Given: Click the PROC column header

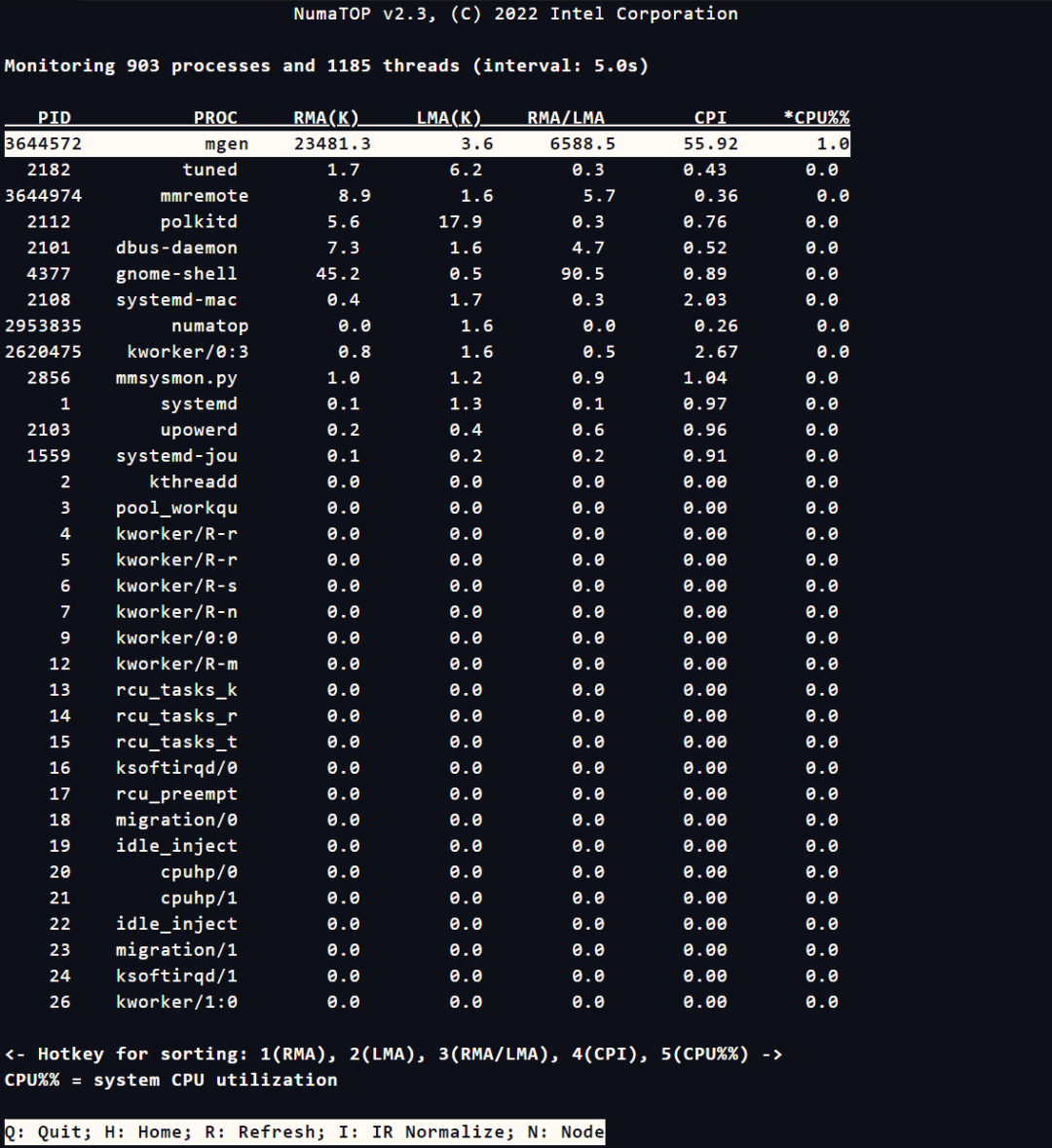Looking at the screenshot, I should 215,118.
